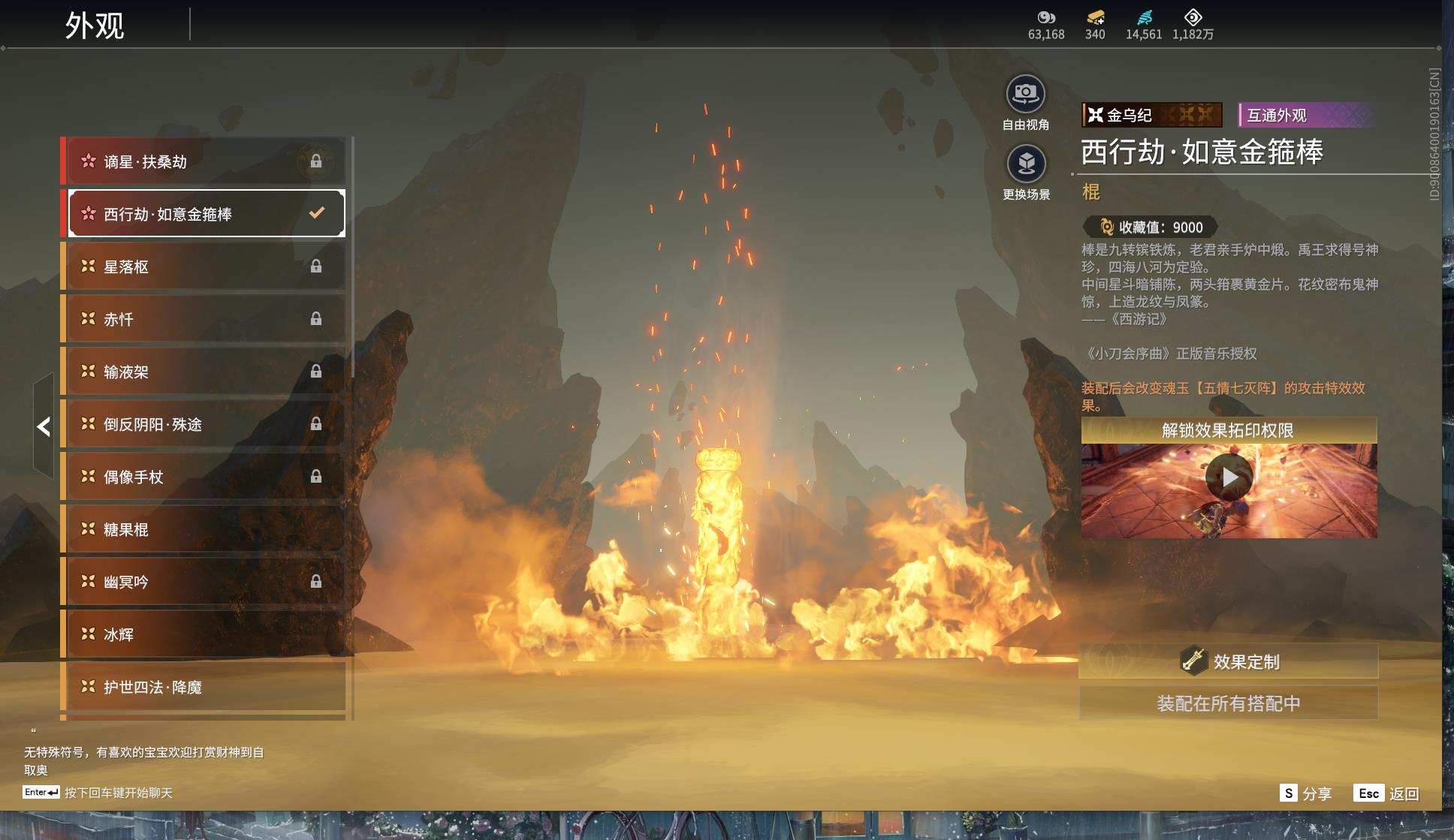Click the 收藏值 collection value badge

1150,227
